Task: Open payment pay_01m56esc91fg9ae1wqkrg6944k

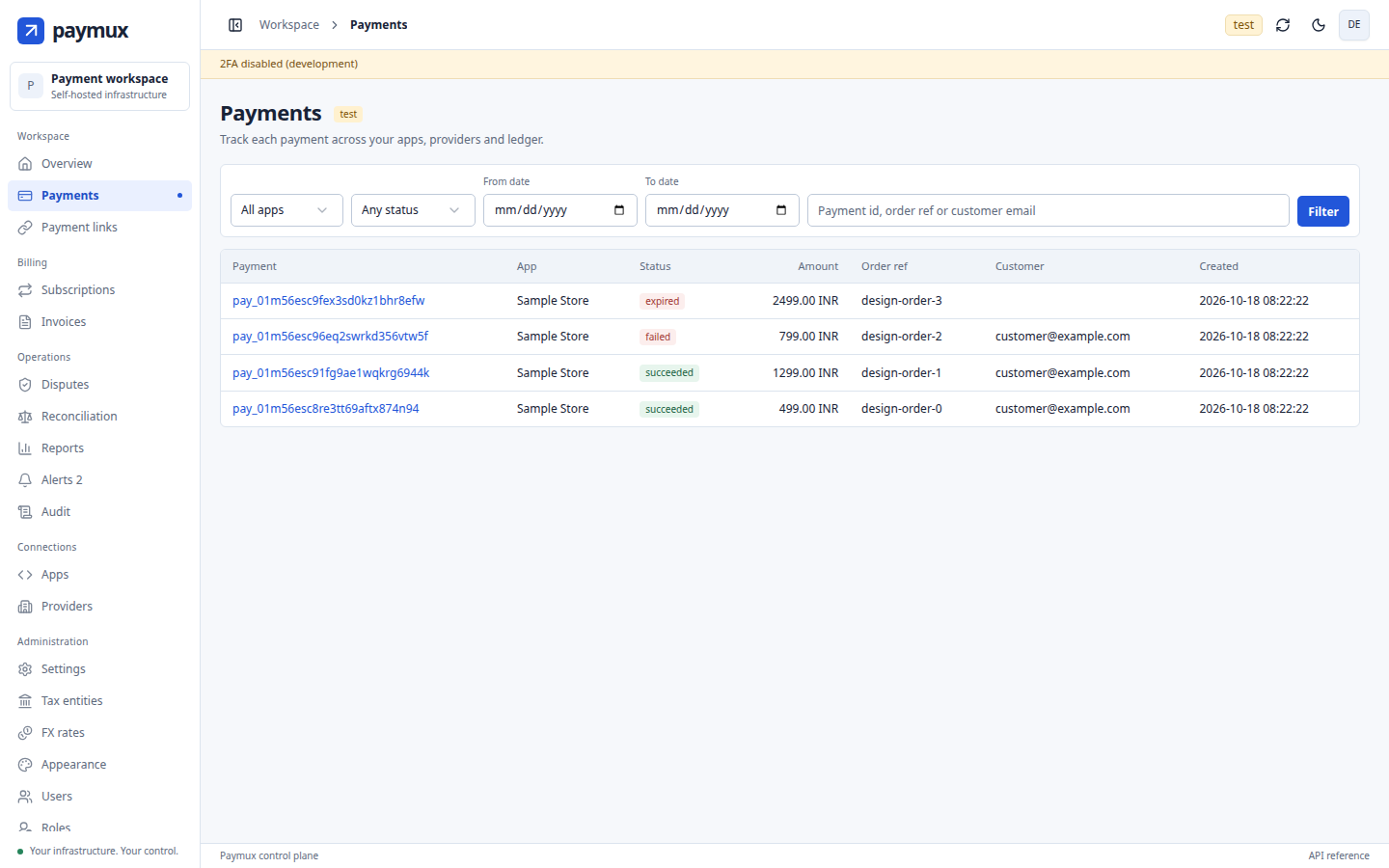Action: pyautogui.click(x=331, y=373)
